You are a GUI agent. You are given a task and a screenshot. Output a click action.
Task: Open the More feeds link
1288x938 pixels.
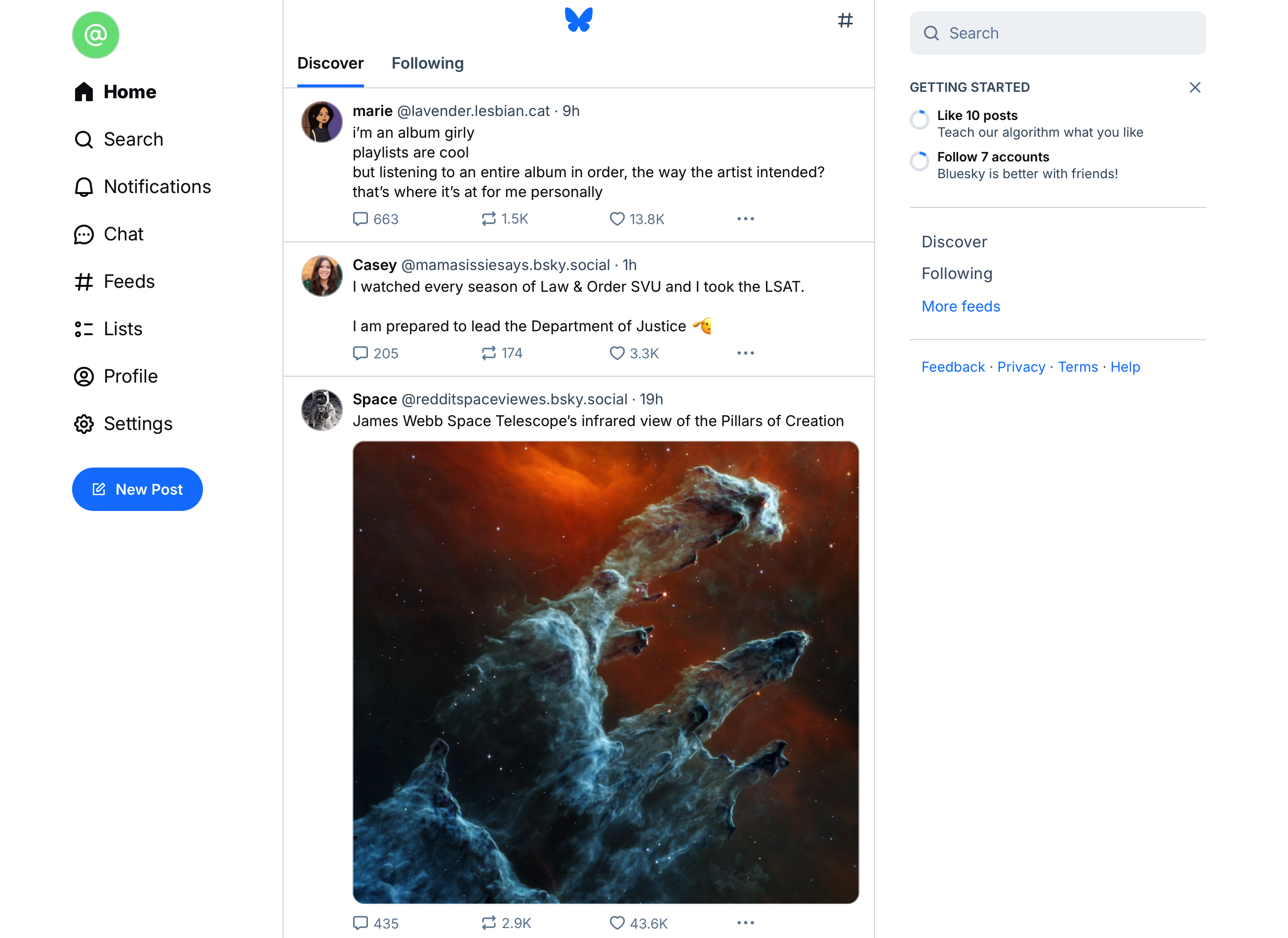pyautogui.click(x=961, y=306)
